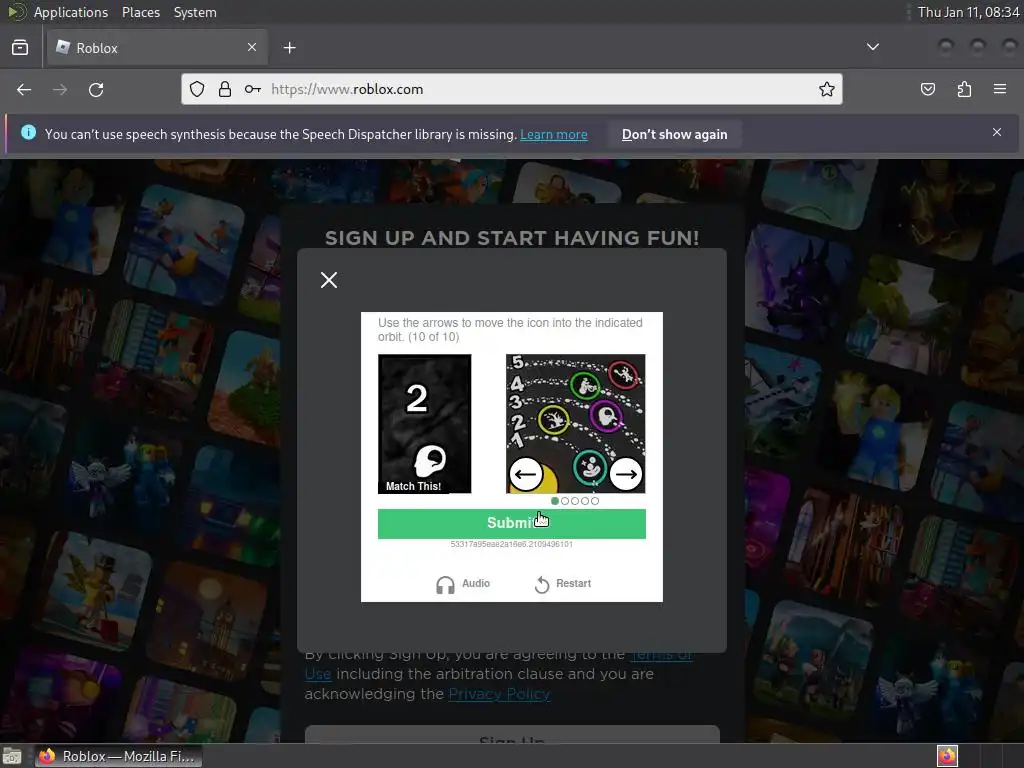
Task: Reload the Roblox page
Action: [x=96, y=89]
